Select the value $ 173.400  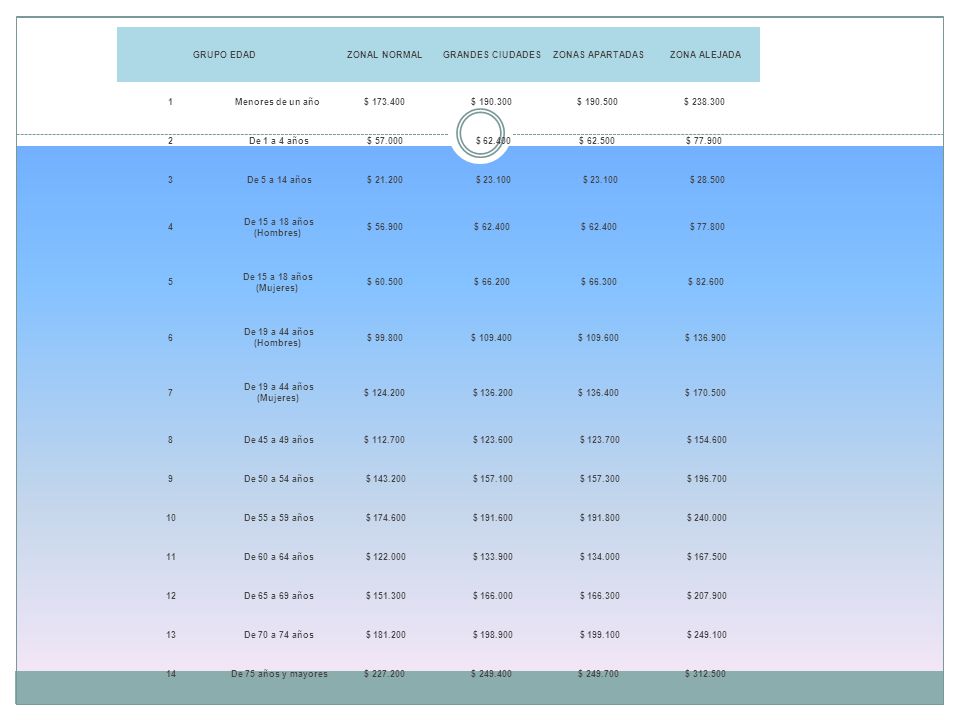[x=384, y=102]
